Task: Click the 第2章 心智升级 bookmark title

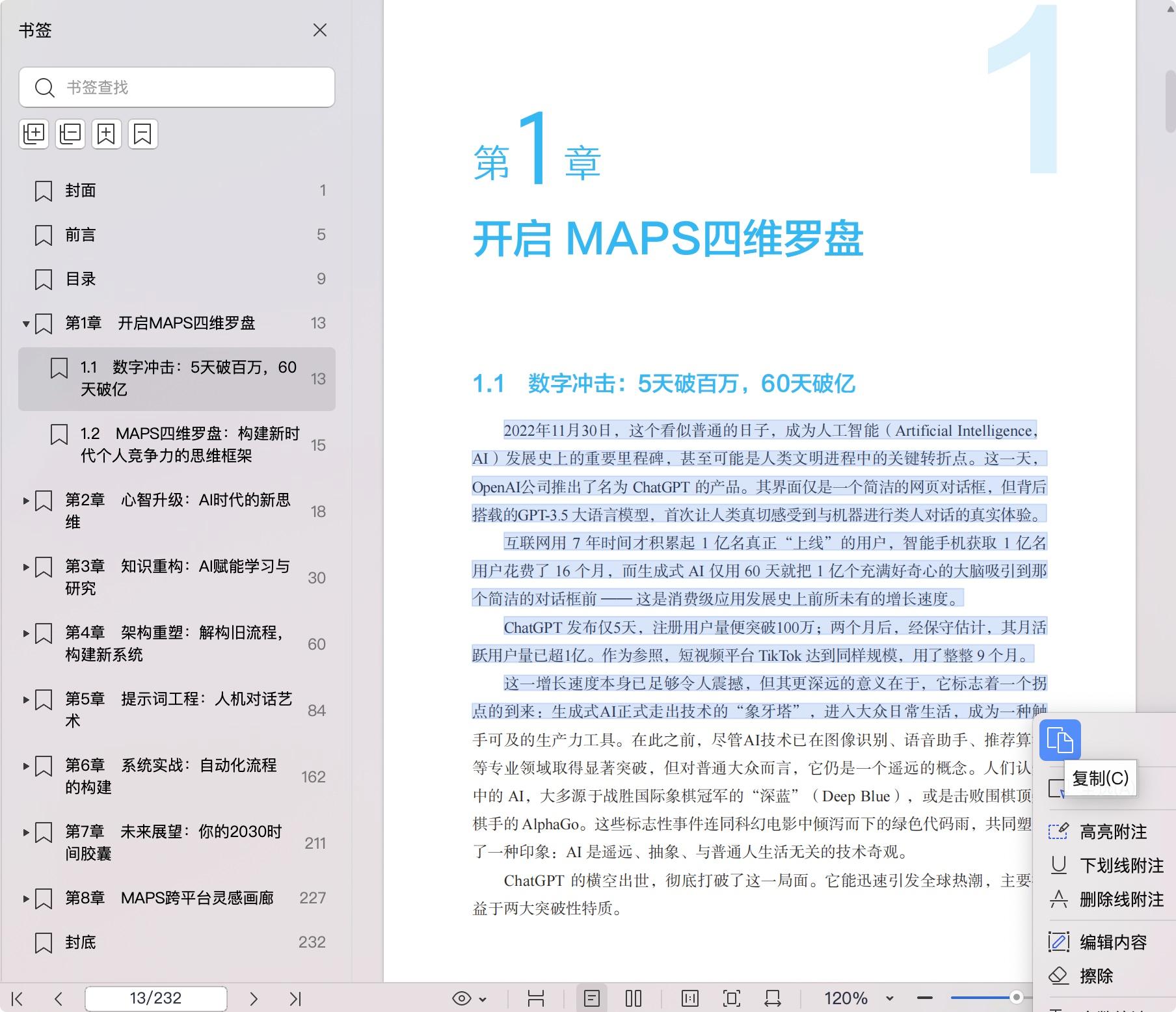Action: [178, 511]
